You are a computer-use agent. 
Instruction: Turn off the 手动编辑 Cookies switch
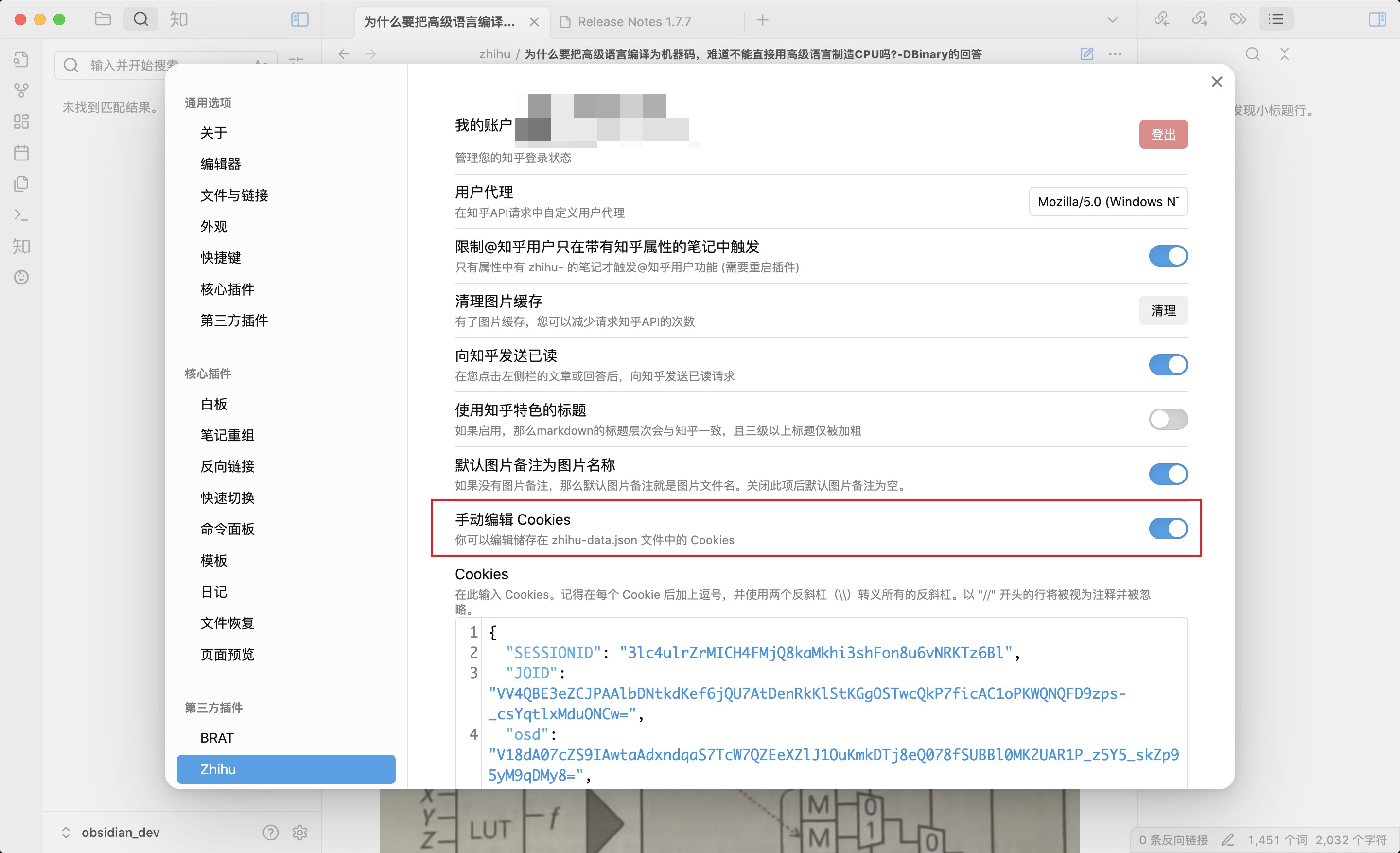1168,529
